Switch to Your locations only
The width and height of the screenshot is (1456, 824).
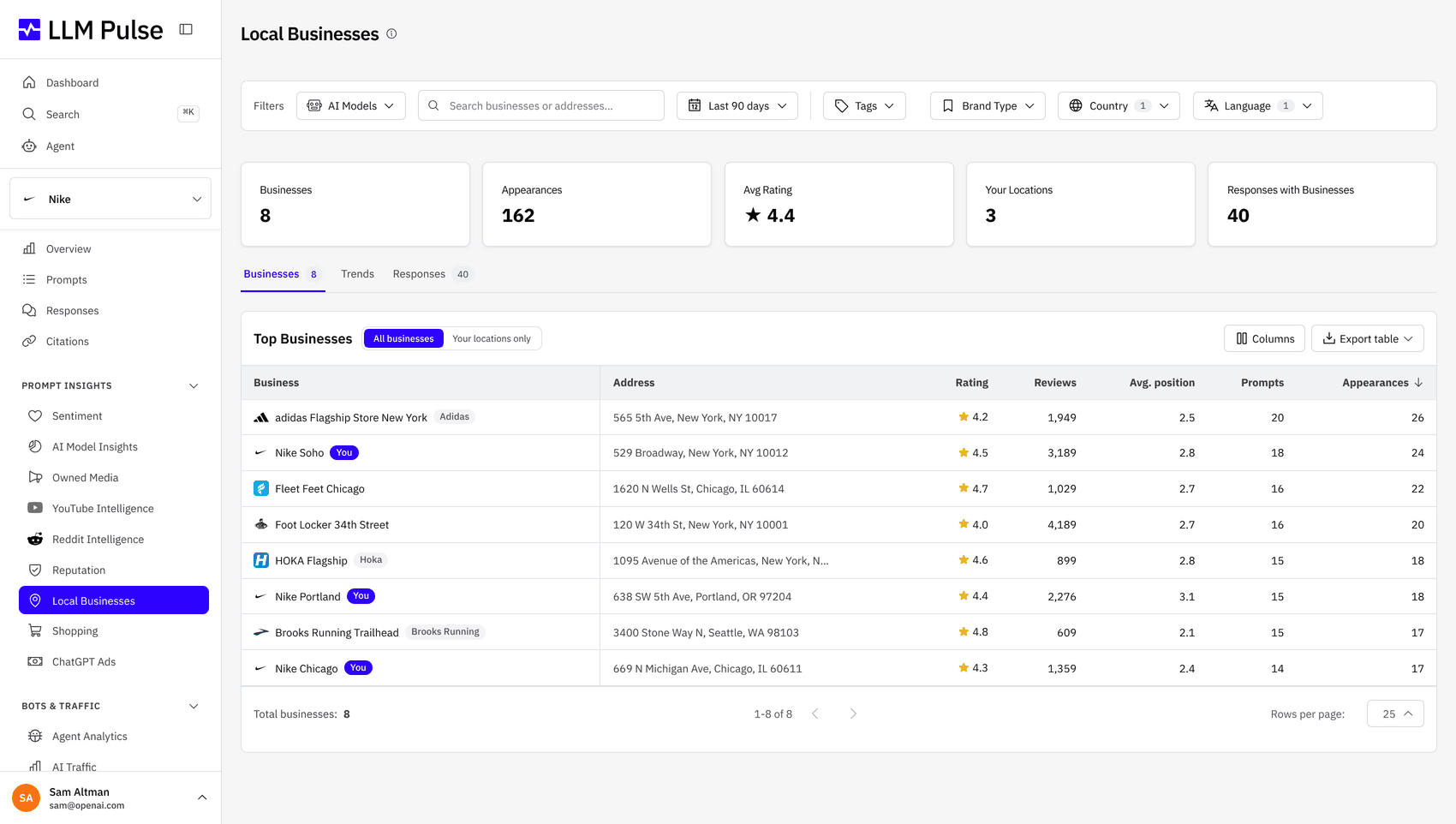pyautogui.click(x=492, y=339)
